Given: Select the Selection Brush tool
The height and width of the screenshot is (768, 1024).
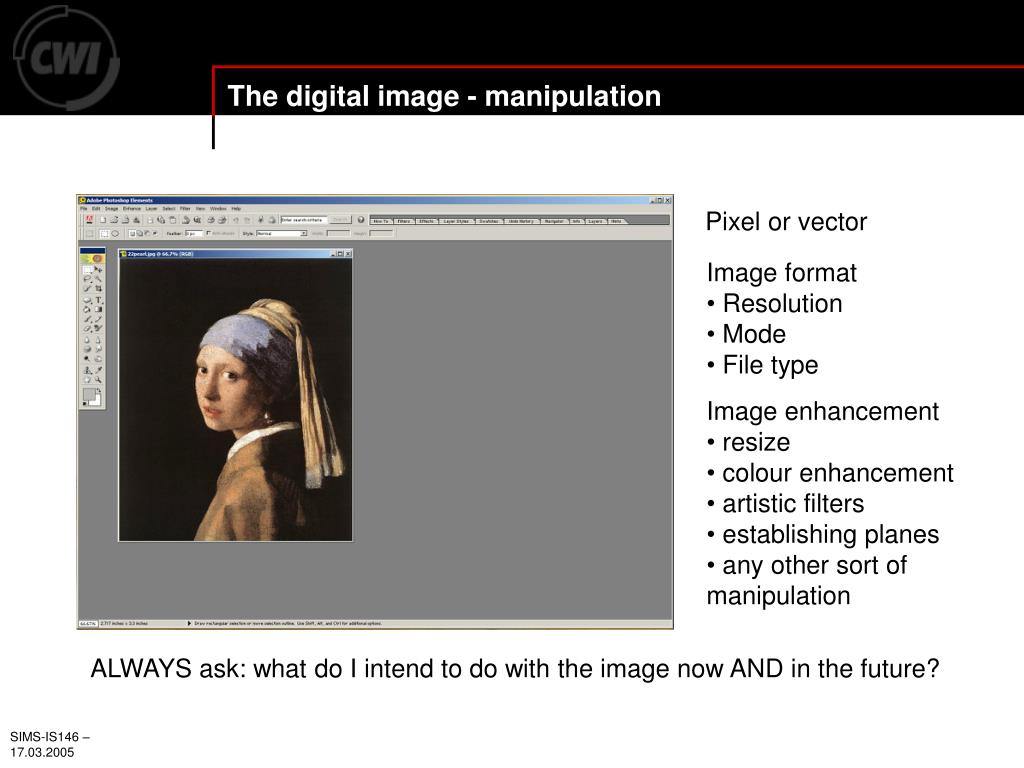Looking at the screenshot, I should tap(88, 289).
